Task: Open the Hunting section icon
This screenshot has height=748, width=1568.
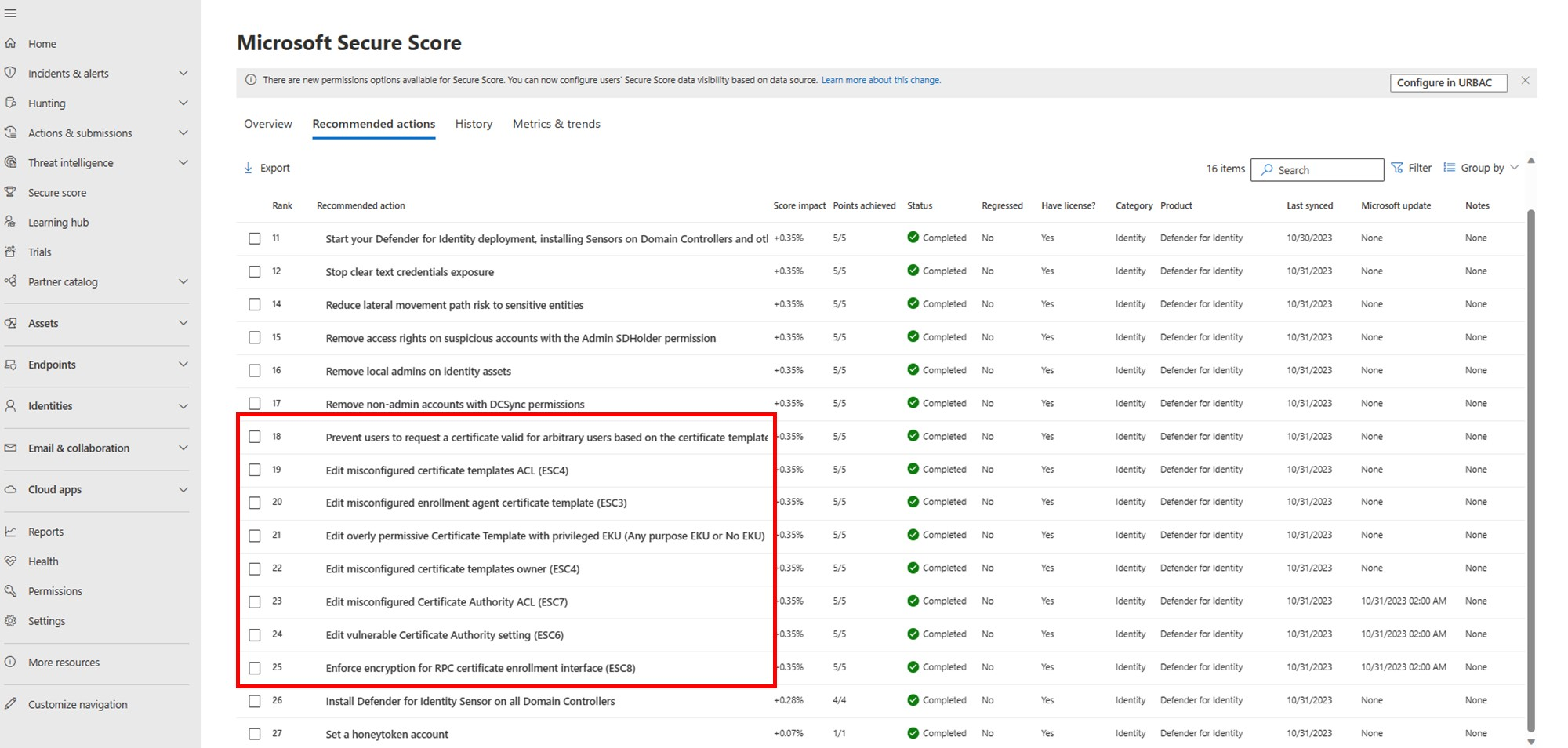Action: tap(11, 103)
